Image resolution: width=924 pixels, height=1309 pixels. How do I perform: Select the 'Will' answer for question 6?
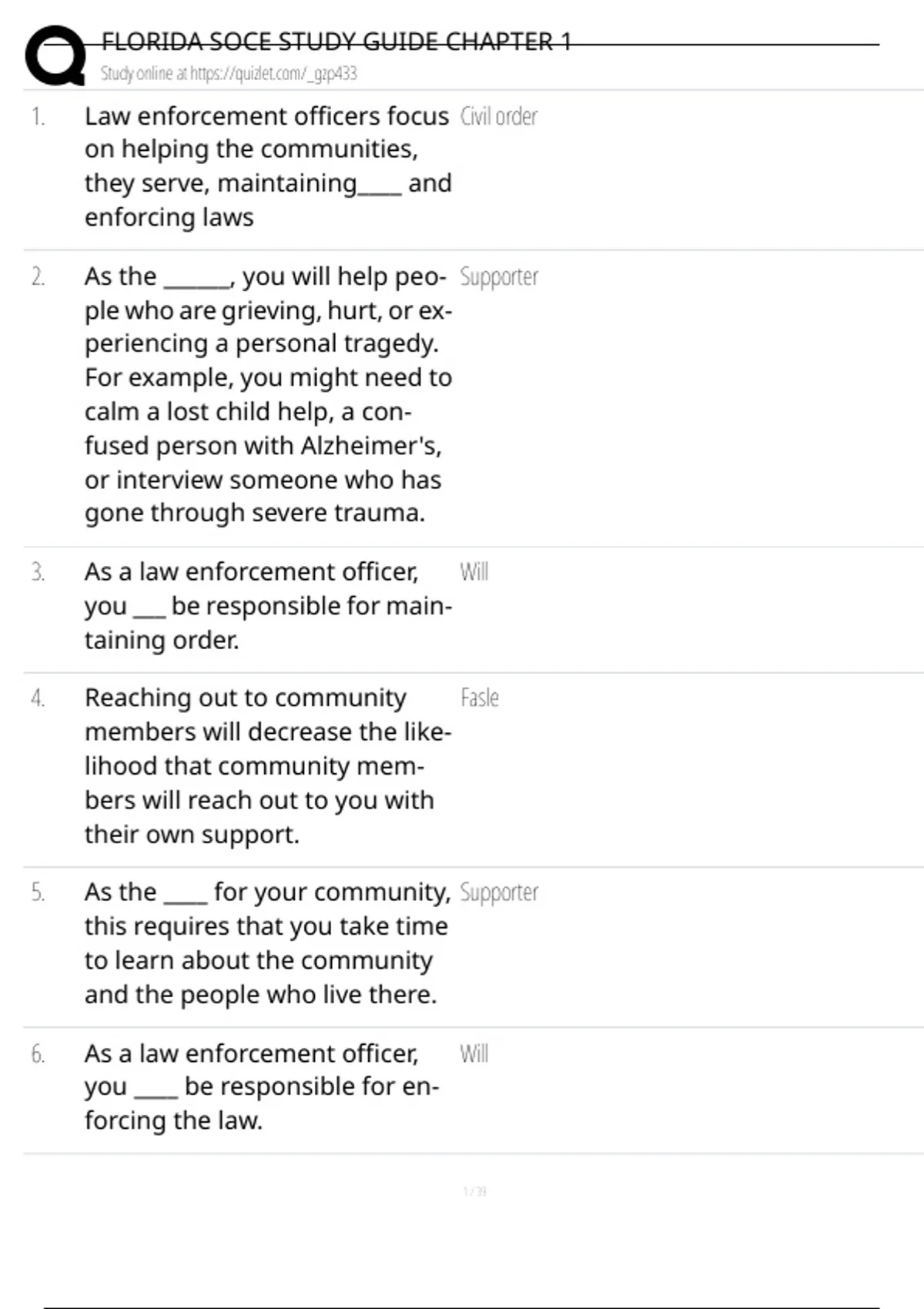[x=474, y=1053]
